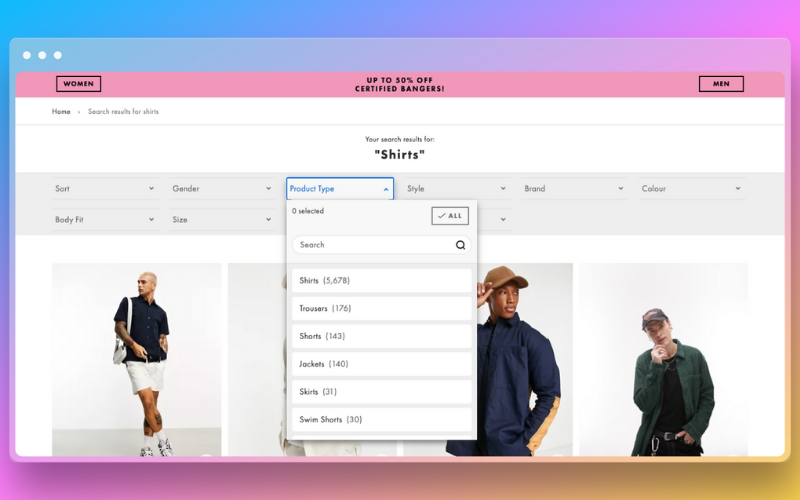Expand the Style filter dropdown
Image resolution: width=800 pixels, height=500 pixels.
[x=457, y=188]
